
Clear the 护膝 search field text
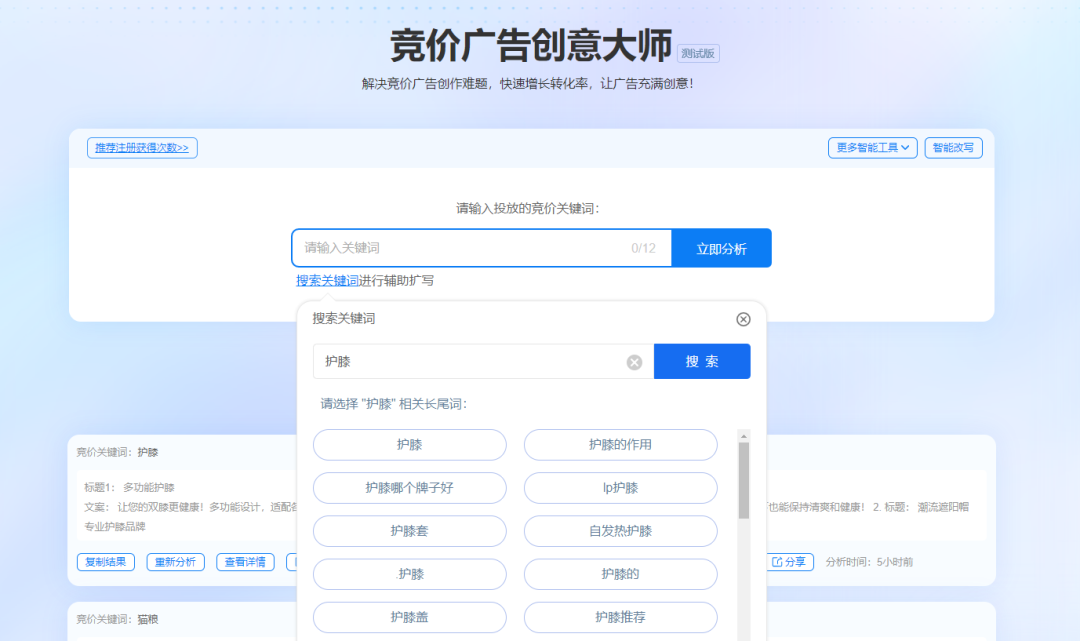coord(634,362)
